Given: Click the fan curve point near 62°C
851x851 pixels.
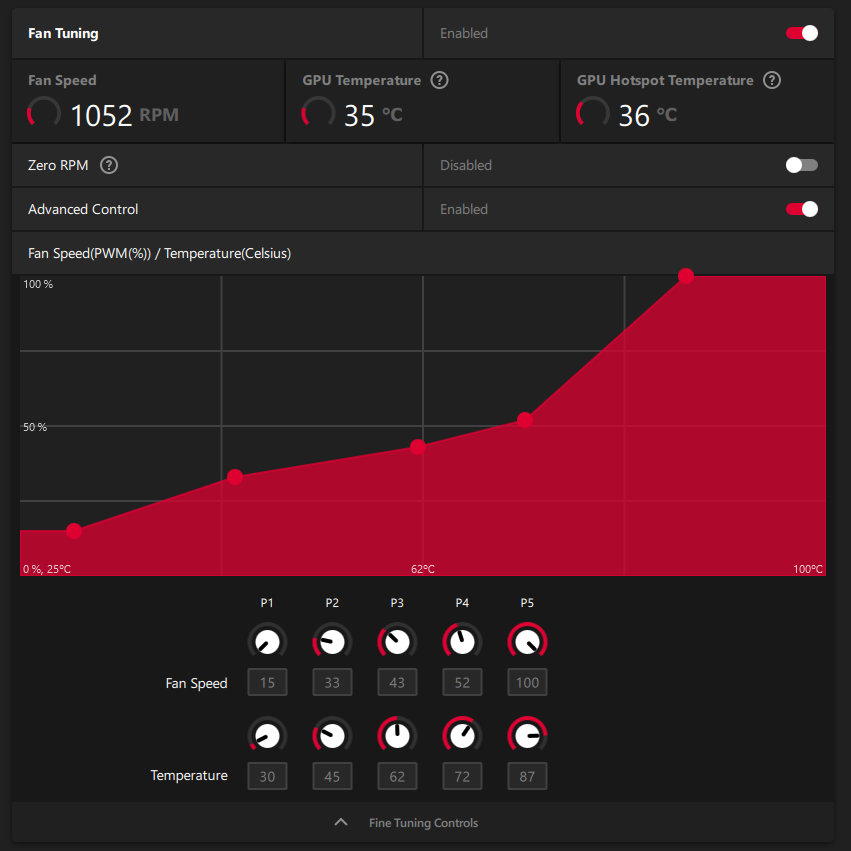Looking at the screenshot, I should 418,447.
